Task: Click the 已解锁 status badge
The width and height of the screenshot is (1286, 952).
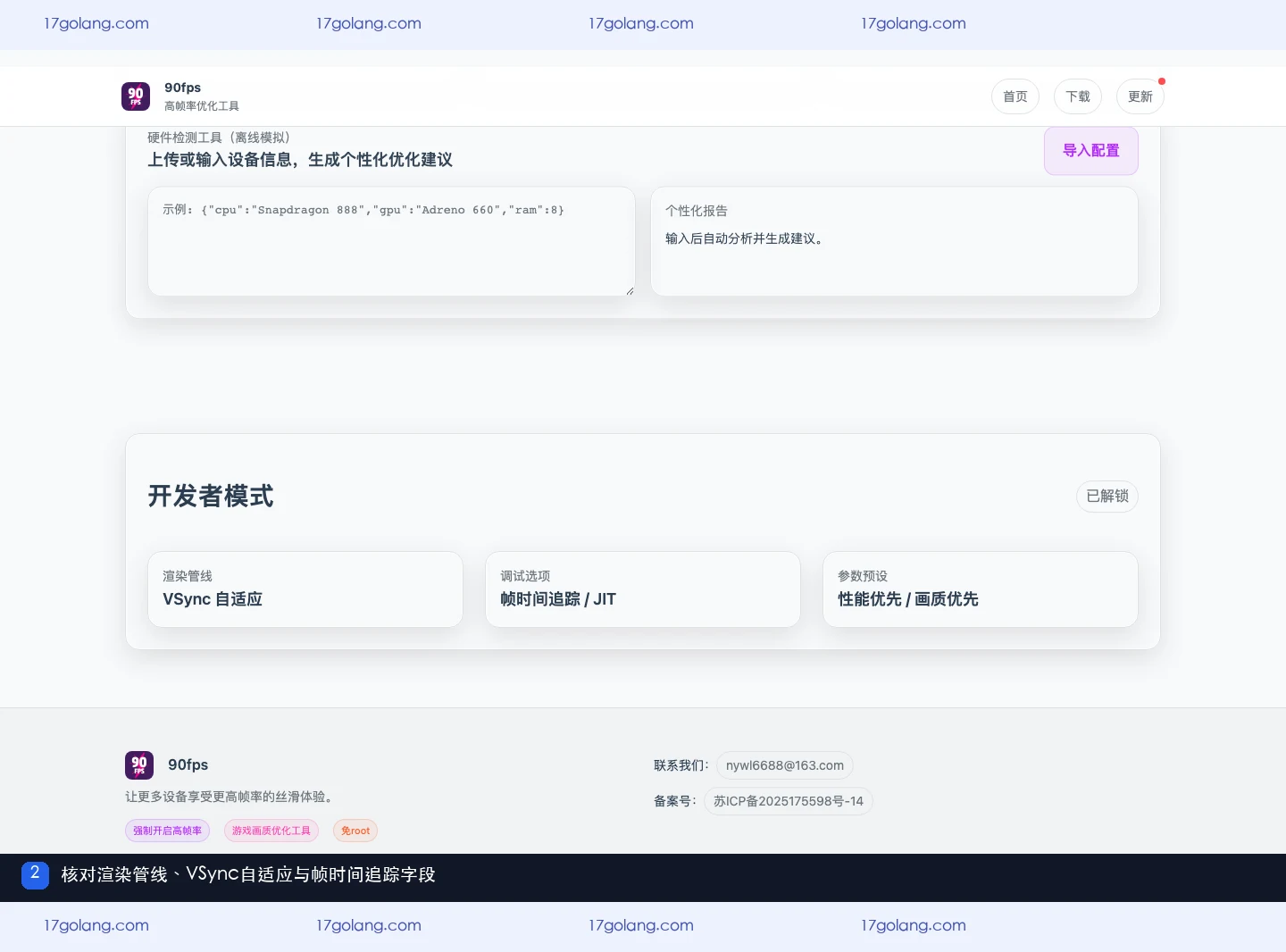Action: coord(1107,496)
